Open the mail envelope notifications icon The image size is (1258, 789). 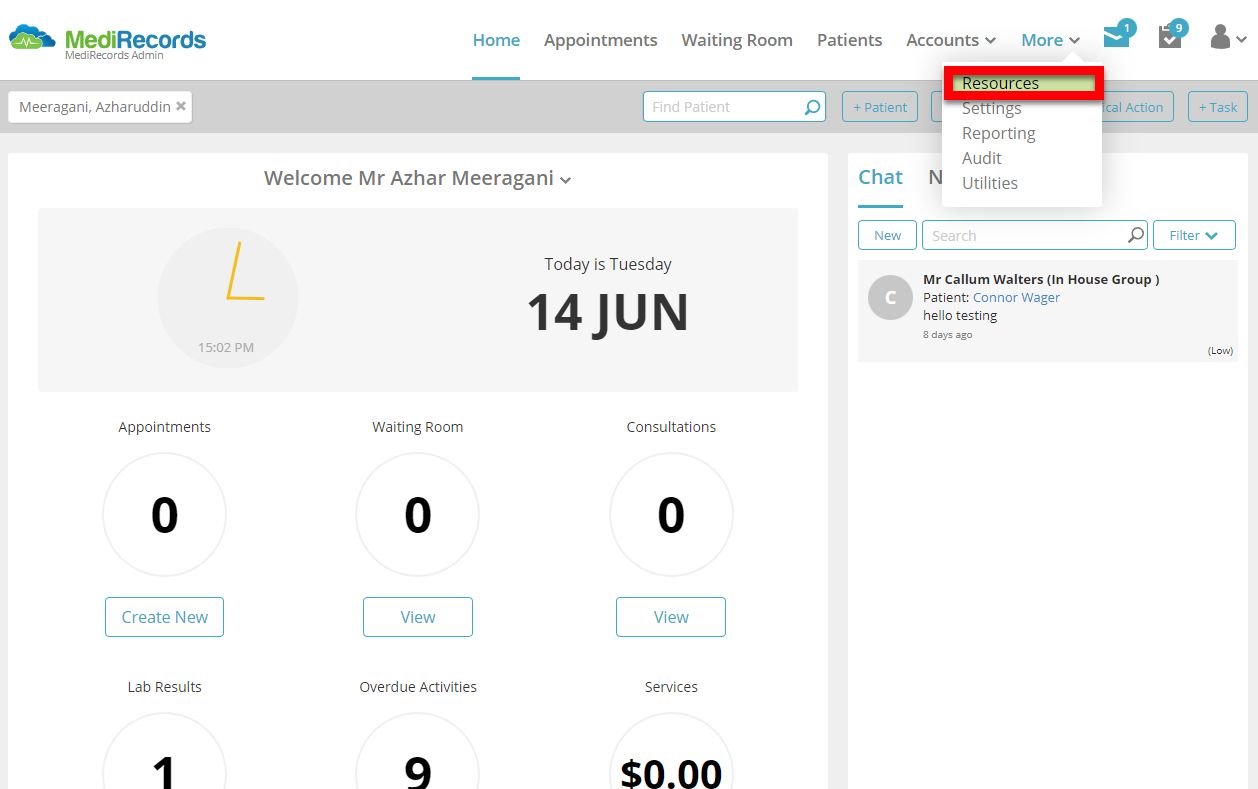pos(1116,38)
